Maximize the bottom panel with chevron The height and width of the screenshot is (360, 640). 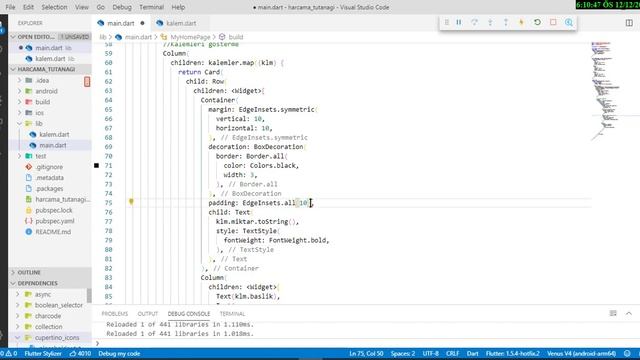[629, 313]
